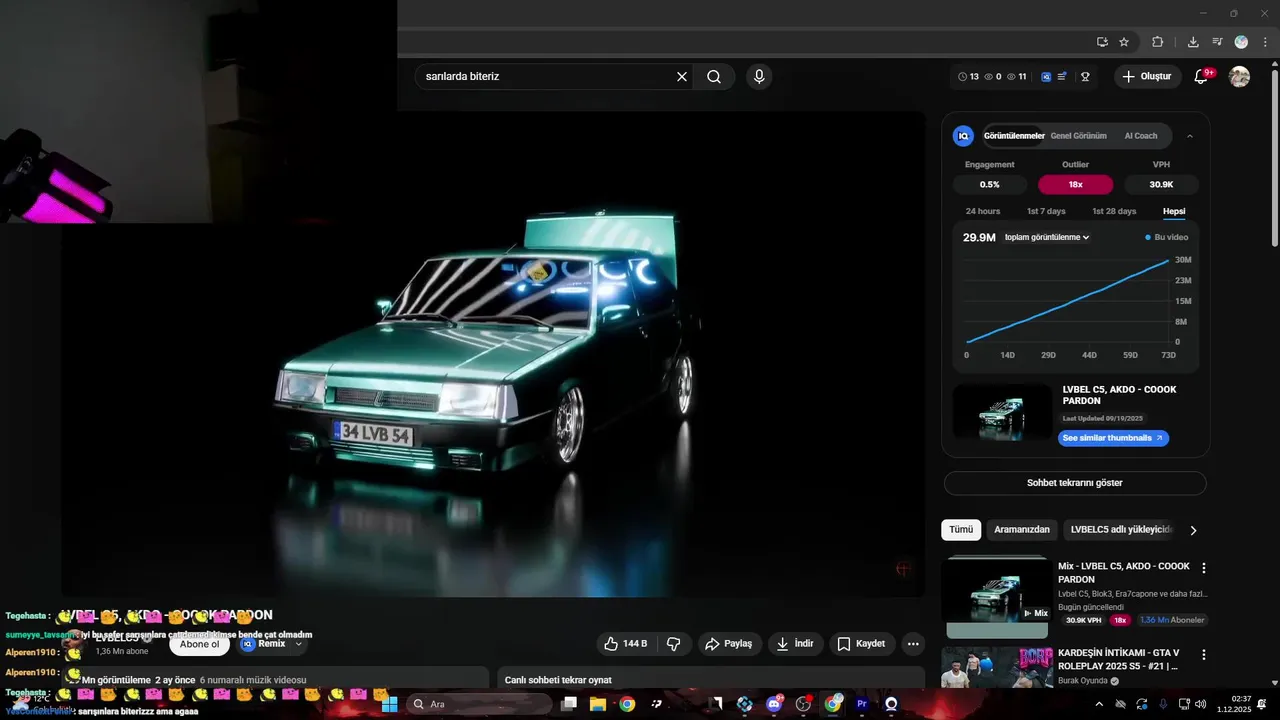Click the install app icon in address bar

coord(1102,42)
